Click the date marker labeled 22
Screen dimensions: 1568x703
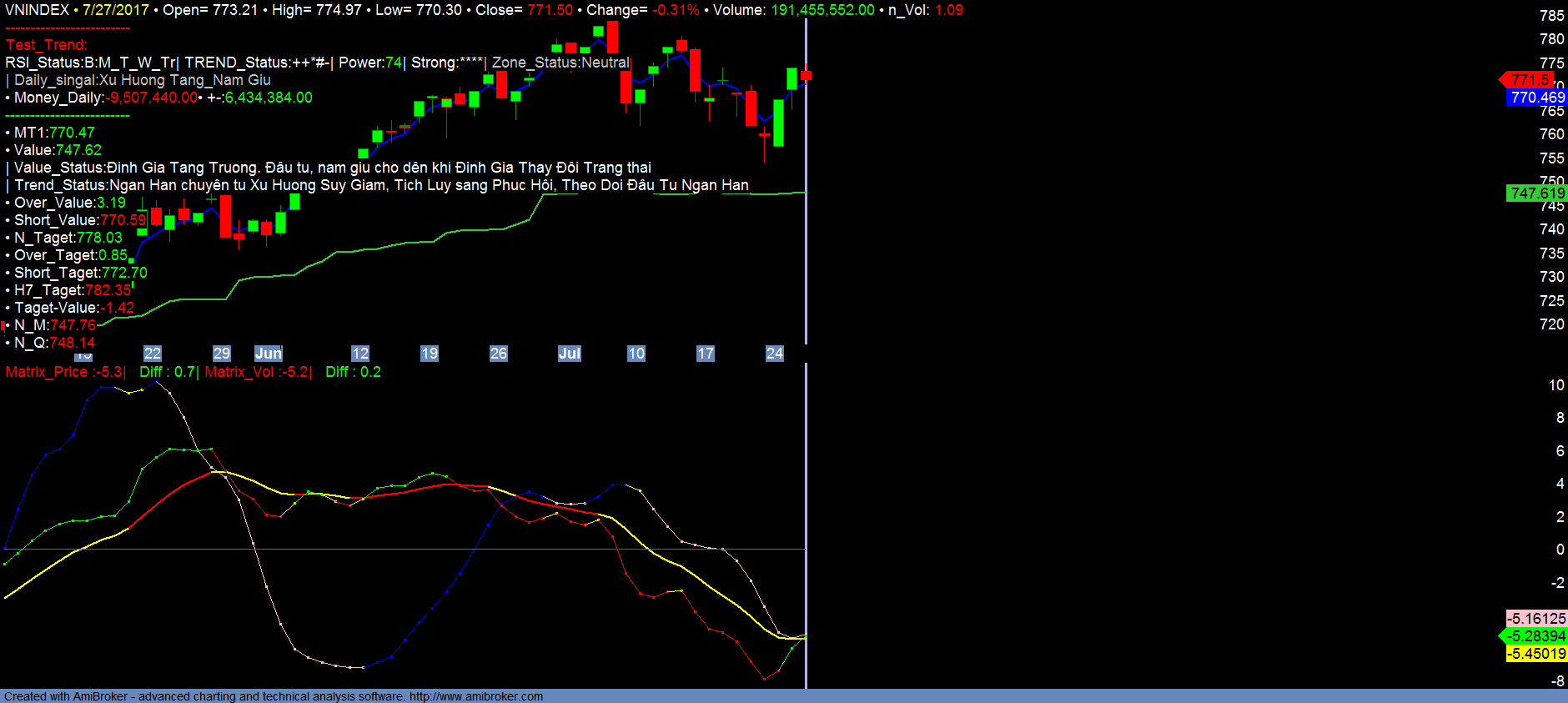coord(153,354)
